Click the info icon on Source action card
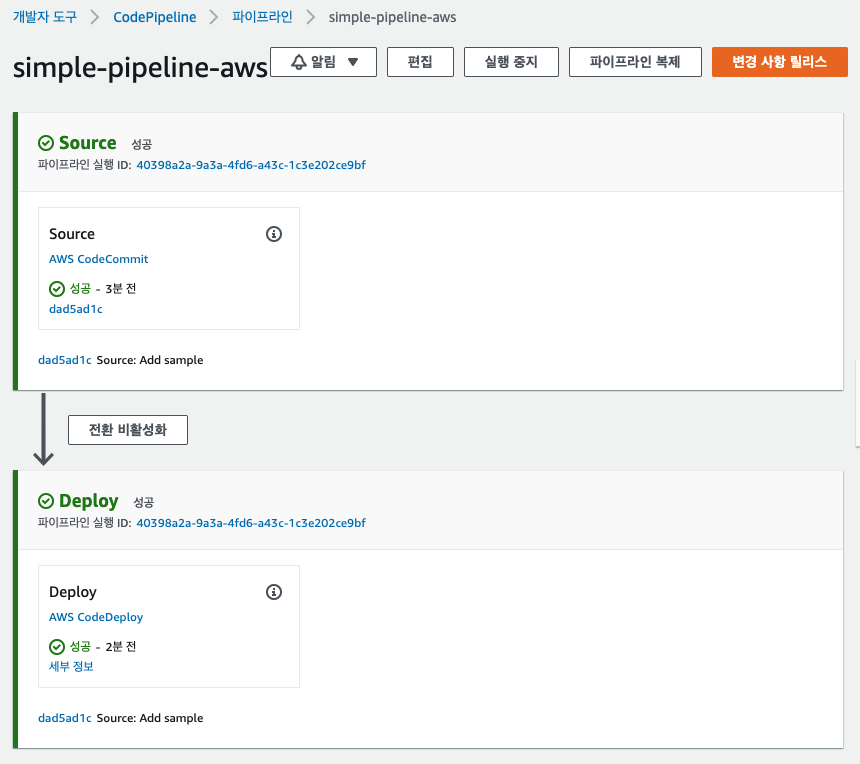 tap(274, 234)
